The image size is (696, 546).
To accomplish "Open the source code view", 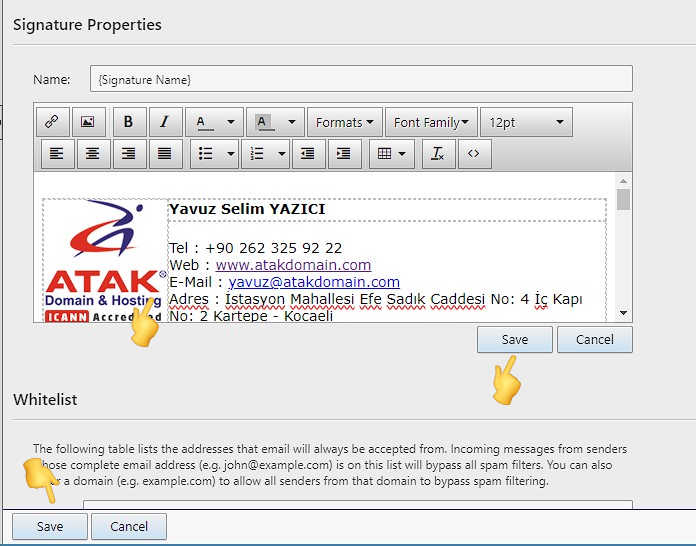I will [x=475, y=154].
